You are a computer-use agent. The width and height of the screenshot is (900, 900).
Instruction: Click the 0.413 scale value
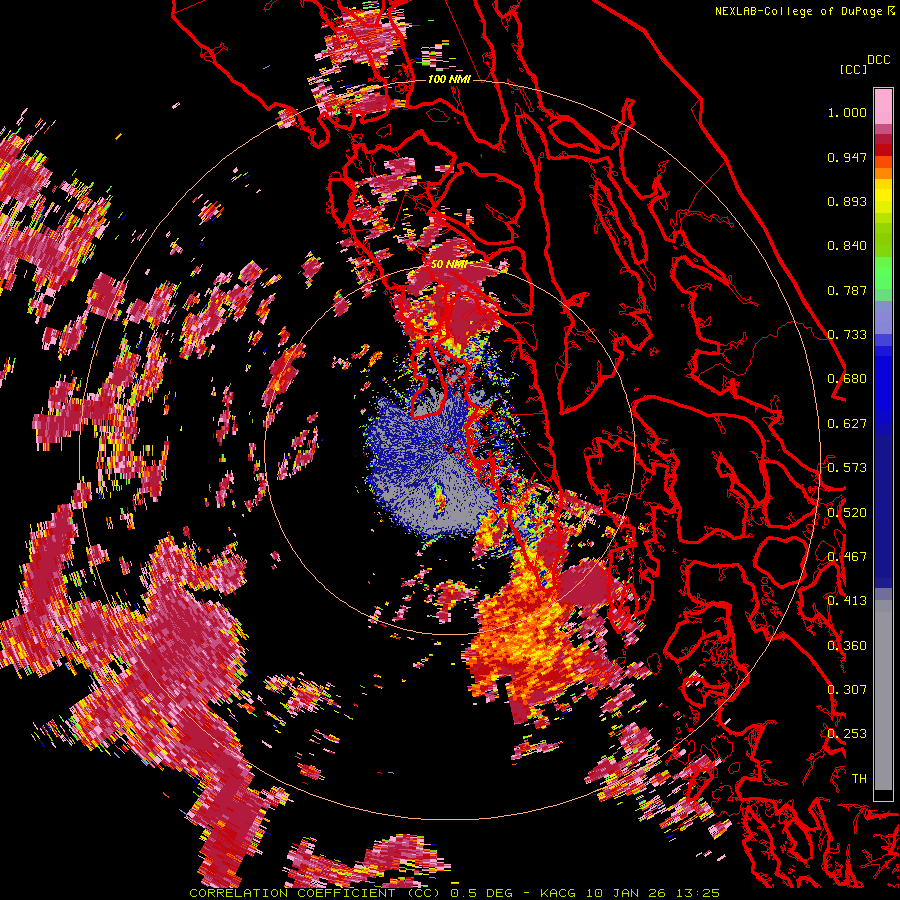(847, 601)
